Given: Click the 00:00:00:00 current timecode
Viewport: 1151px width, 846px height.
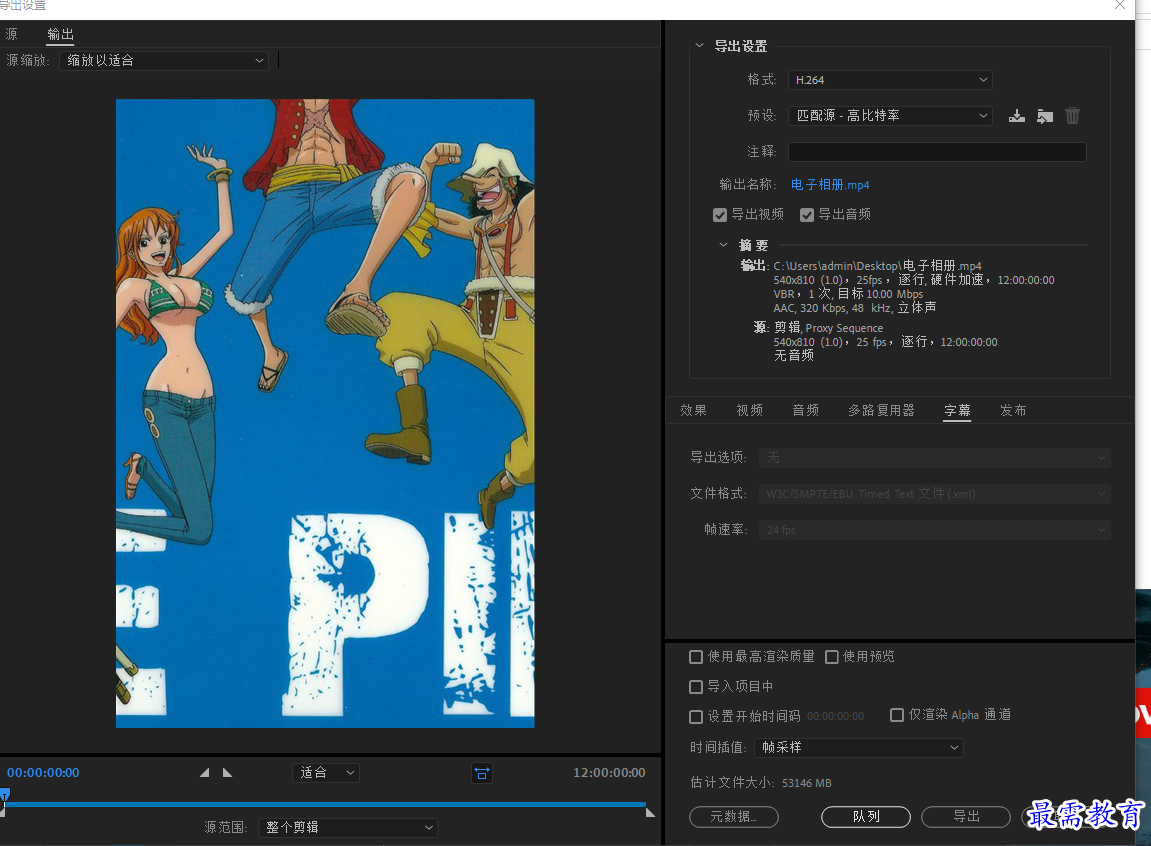Looking at the screenshot, I should (43, 773).
